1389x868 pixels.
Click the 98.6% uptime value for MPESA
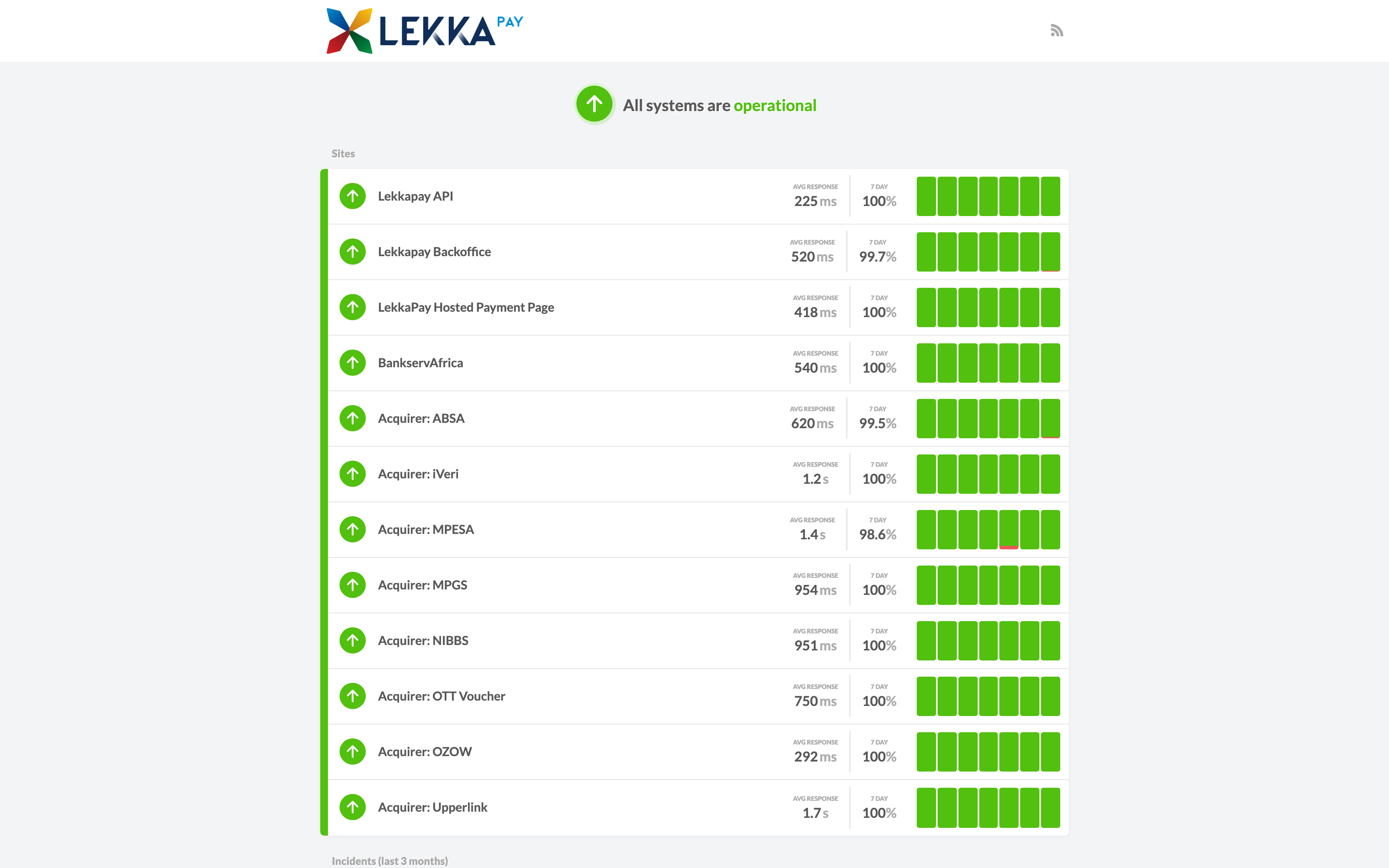878,534
